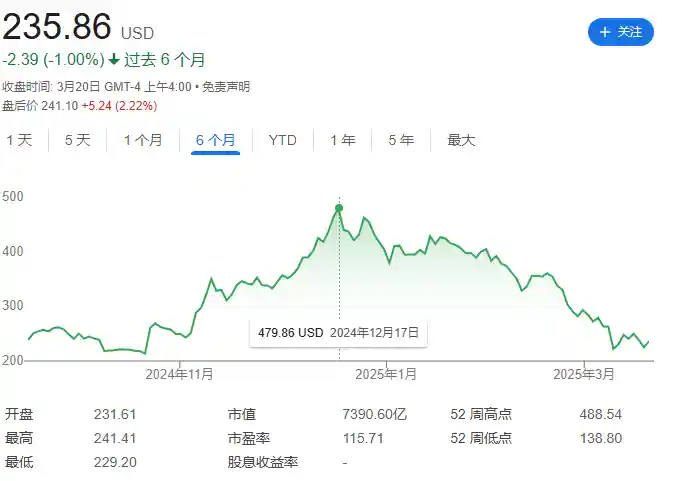Click the 最高 value 241.41
The height and width of the screenshot is (481, 681).
(x=115, y=438)
